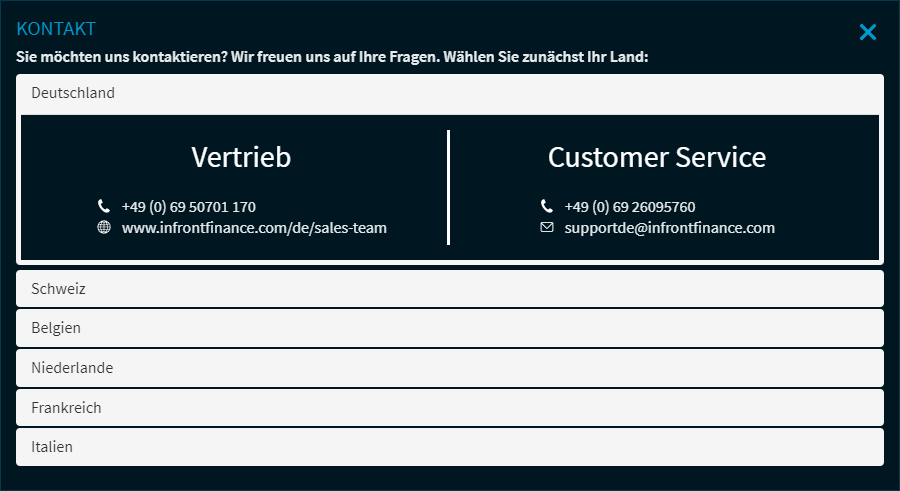Expand the Schweiz country section

pos(449,289)
